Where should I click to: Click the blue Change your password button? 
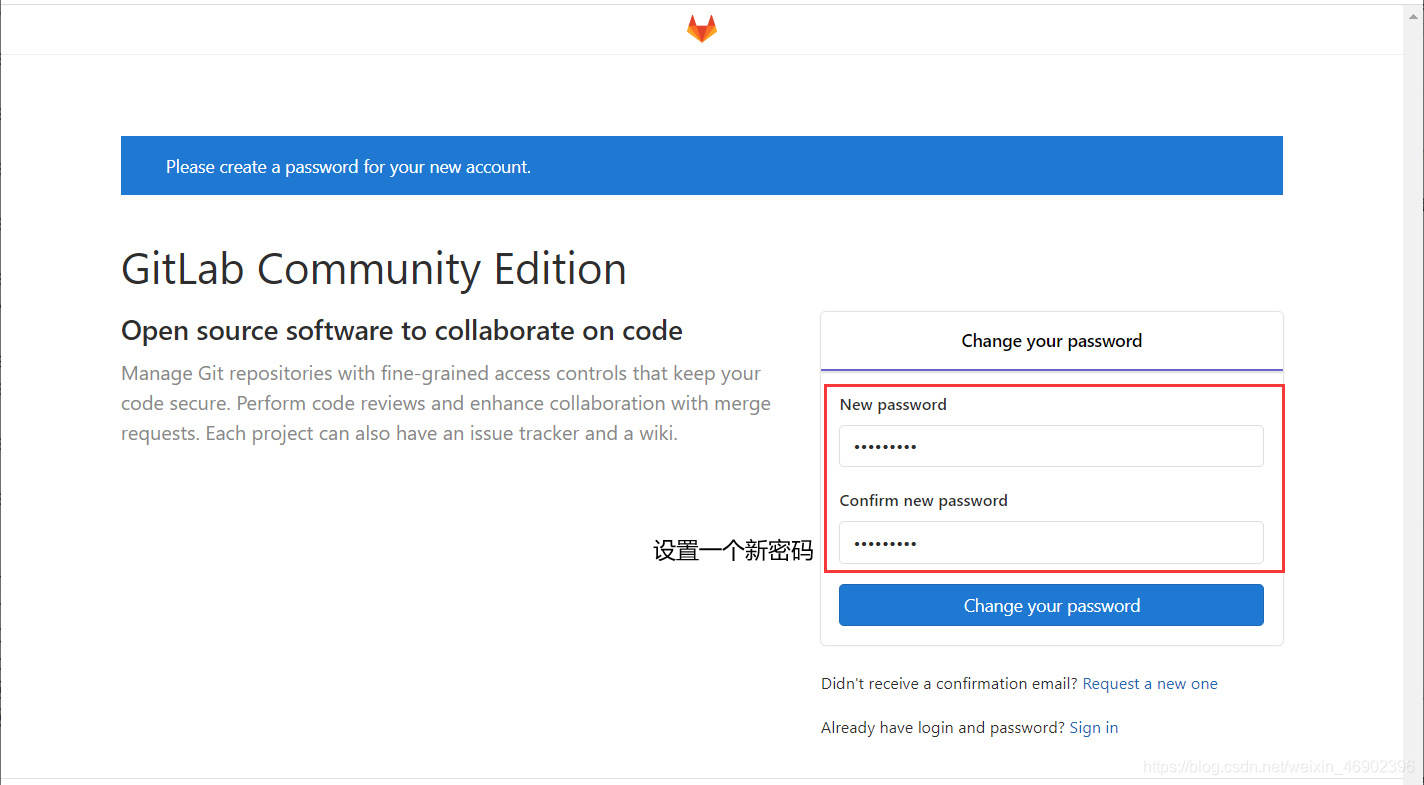click(1051, 605)
